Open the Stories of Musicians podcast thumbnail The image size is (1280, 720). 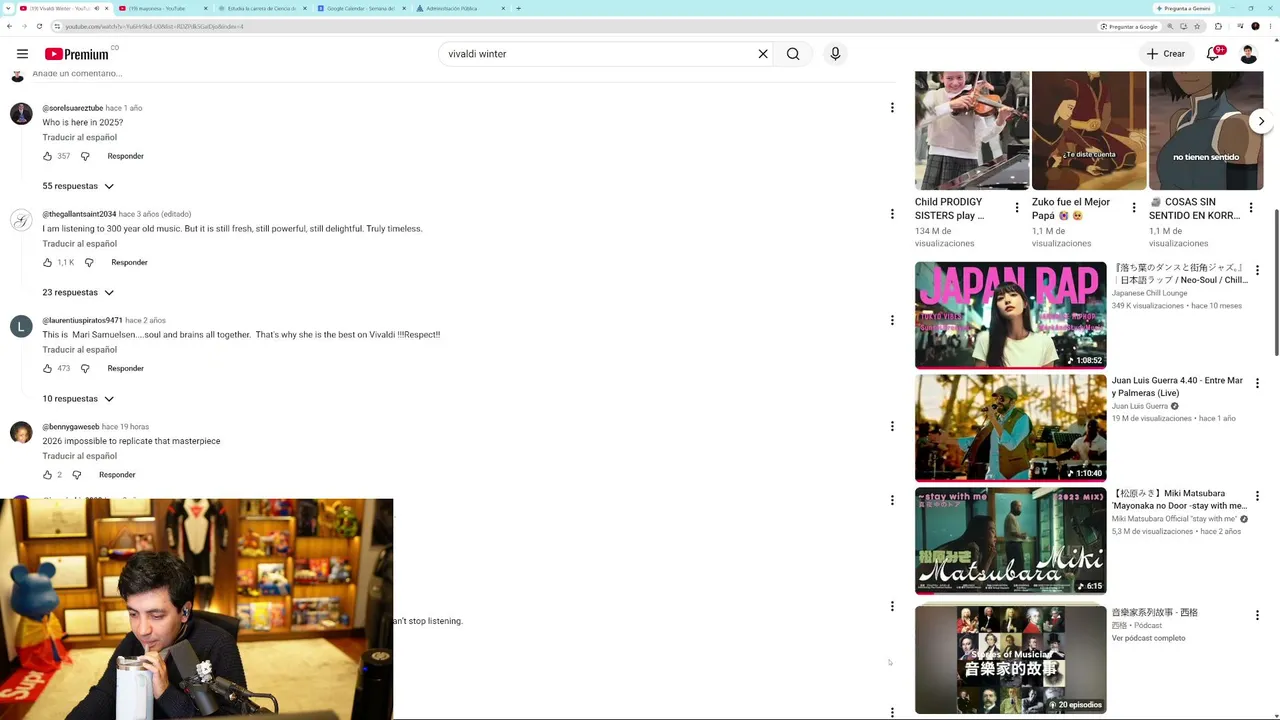(x=1010, y=659)
